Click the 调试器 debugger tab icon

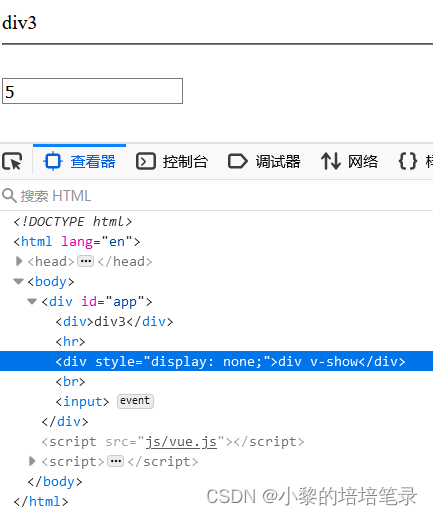pos(238,161)
